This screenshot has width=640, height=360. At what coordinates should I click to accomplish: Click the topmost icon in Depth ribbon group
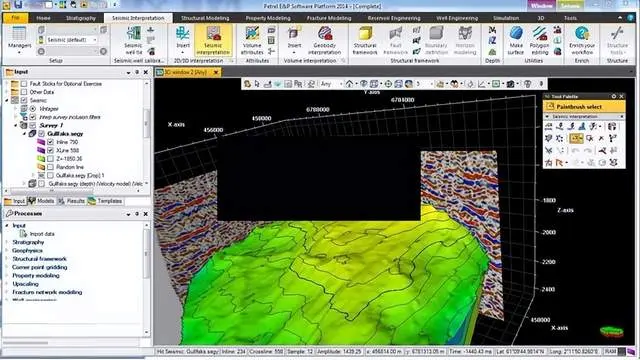tap(492, 30)
